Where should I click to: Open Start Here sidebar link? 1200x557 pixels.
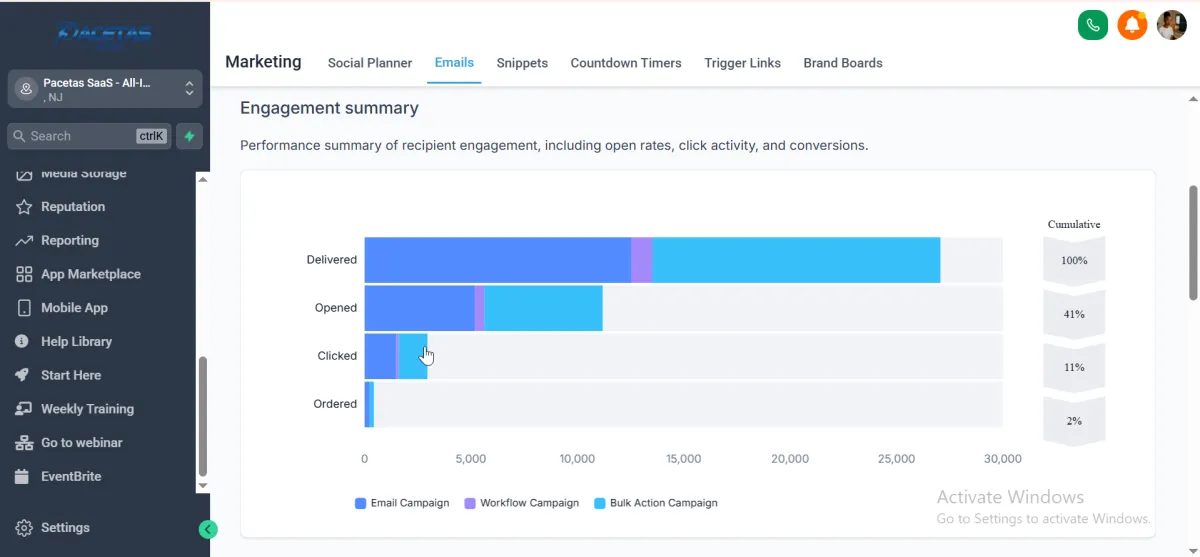pyautogui.click(x=71, y=375)
